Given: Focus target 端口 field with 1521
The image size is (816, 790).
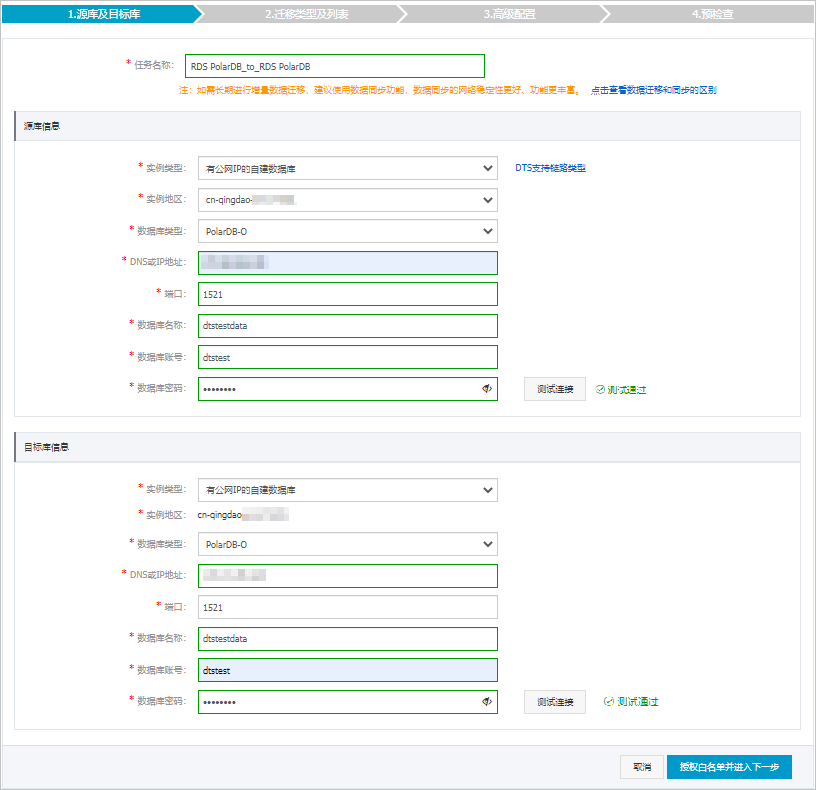Looking at the screenshot, I should tap(348, 607).
